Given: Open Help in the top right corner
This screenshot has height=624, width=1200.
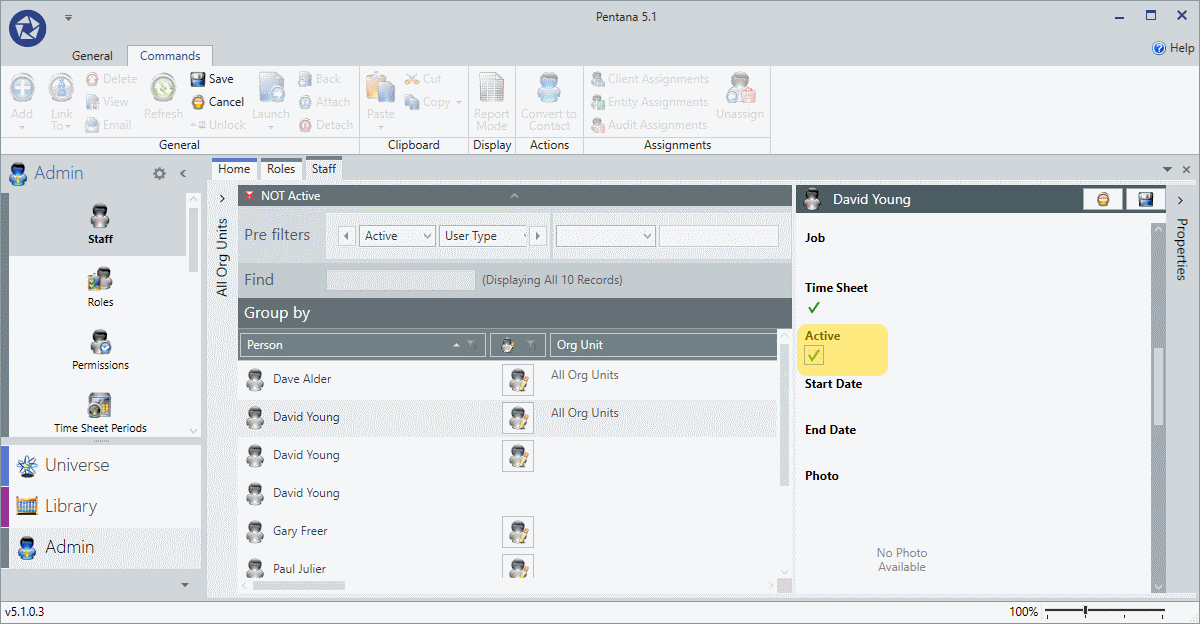Looking at the screenshot, I should tap(1173, 48).
